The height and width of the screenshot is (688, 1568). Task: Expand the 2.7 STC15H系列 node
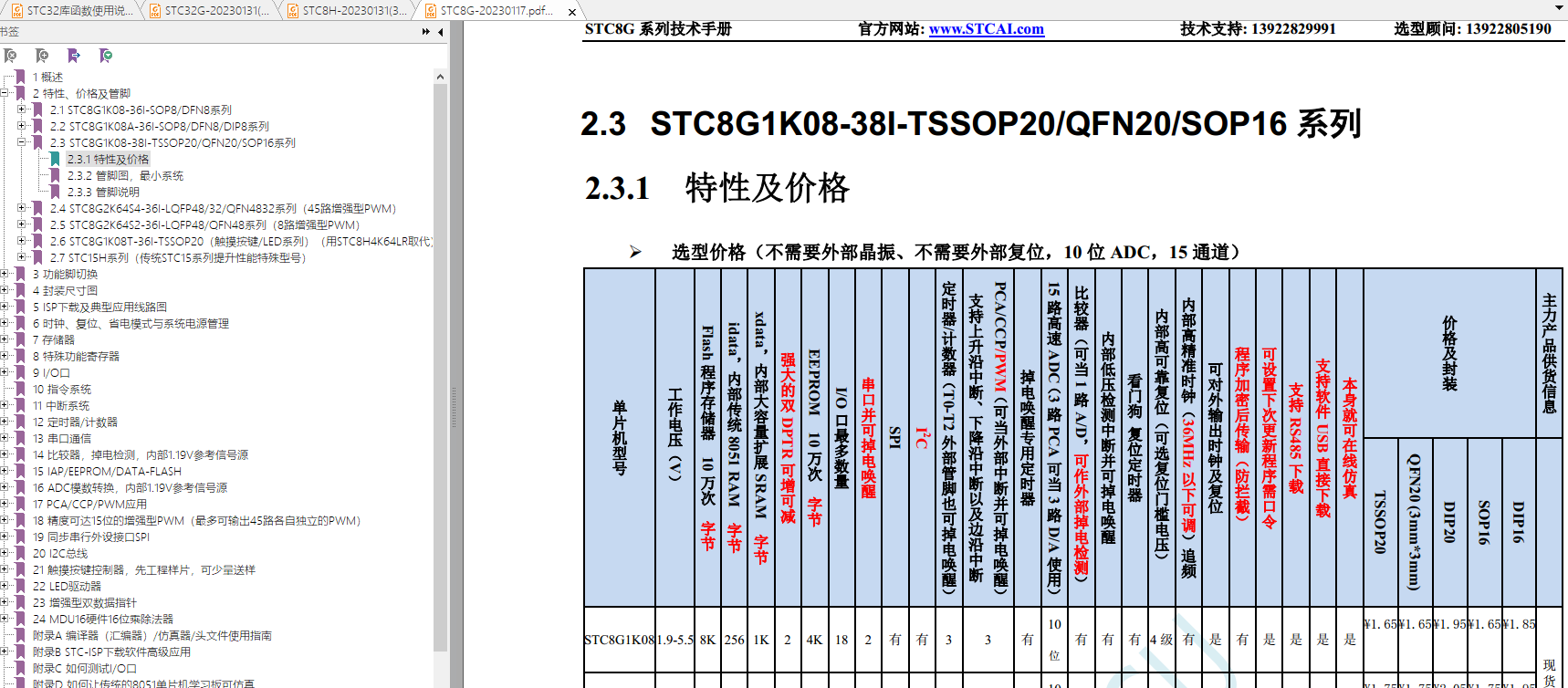coord(22,257)
